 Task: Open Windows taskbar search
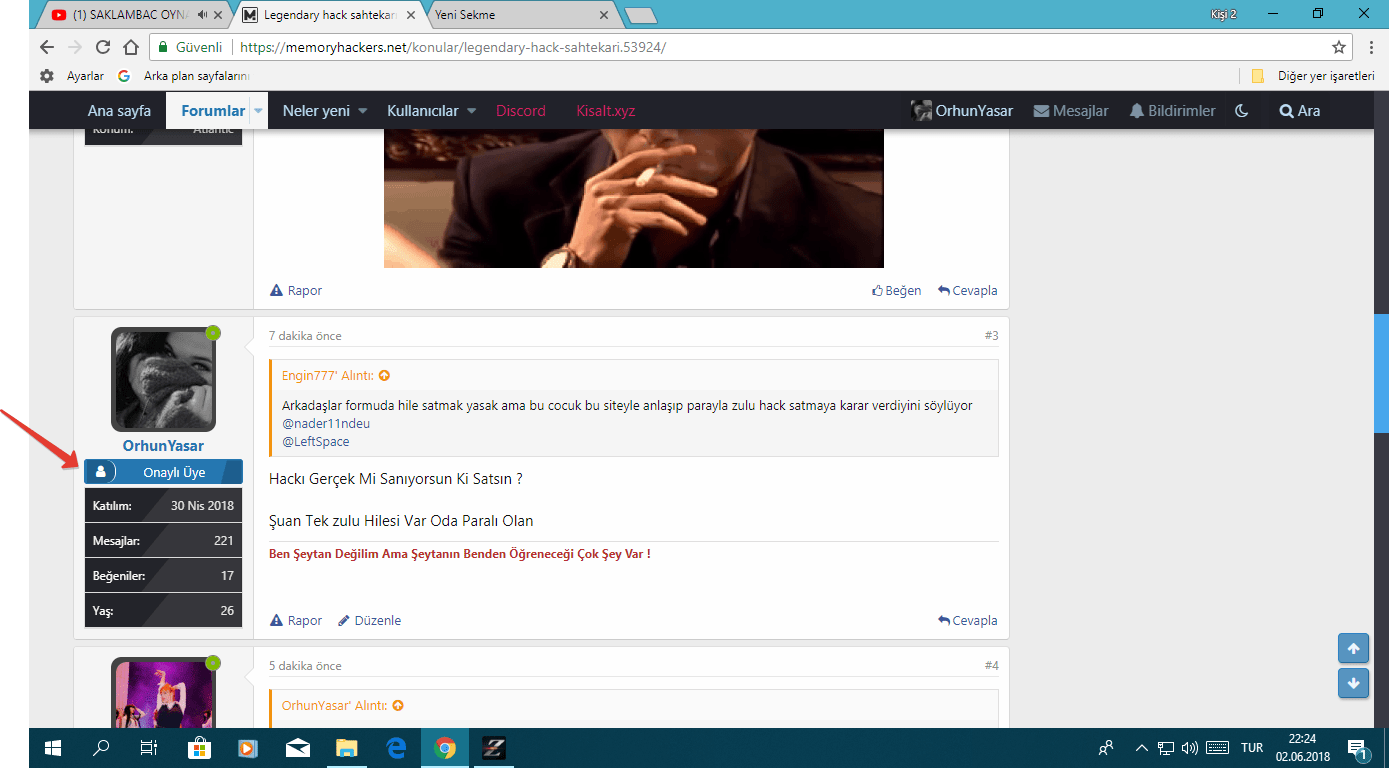point(101,748)
